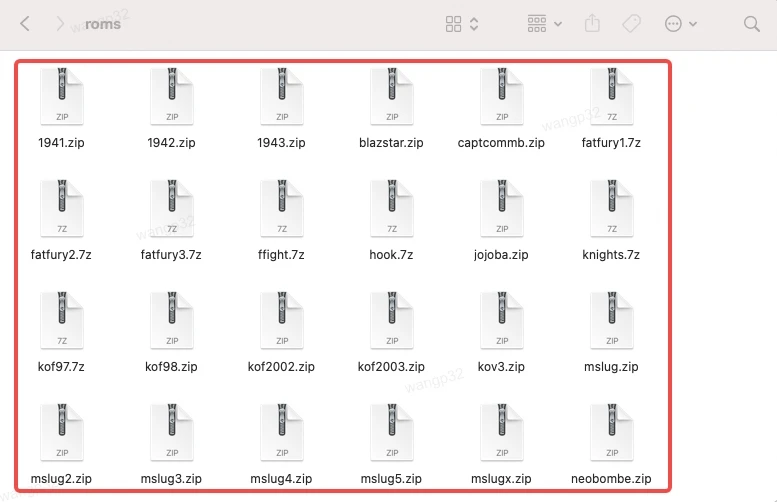Click the filename text fatfury2.7z
The image size is (777, 502).
click(x=61, y=255)
